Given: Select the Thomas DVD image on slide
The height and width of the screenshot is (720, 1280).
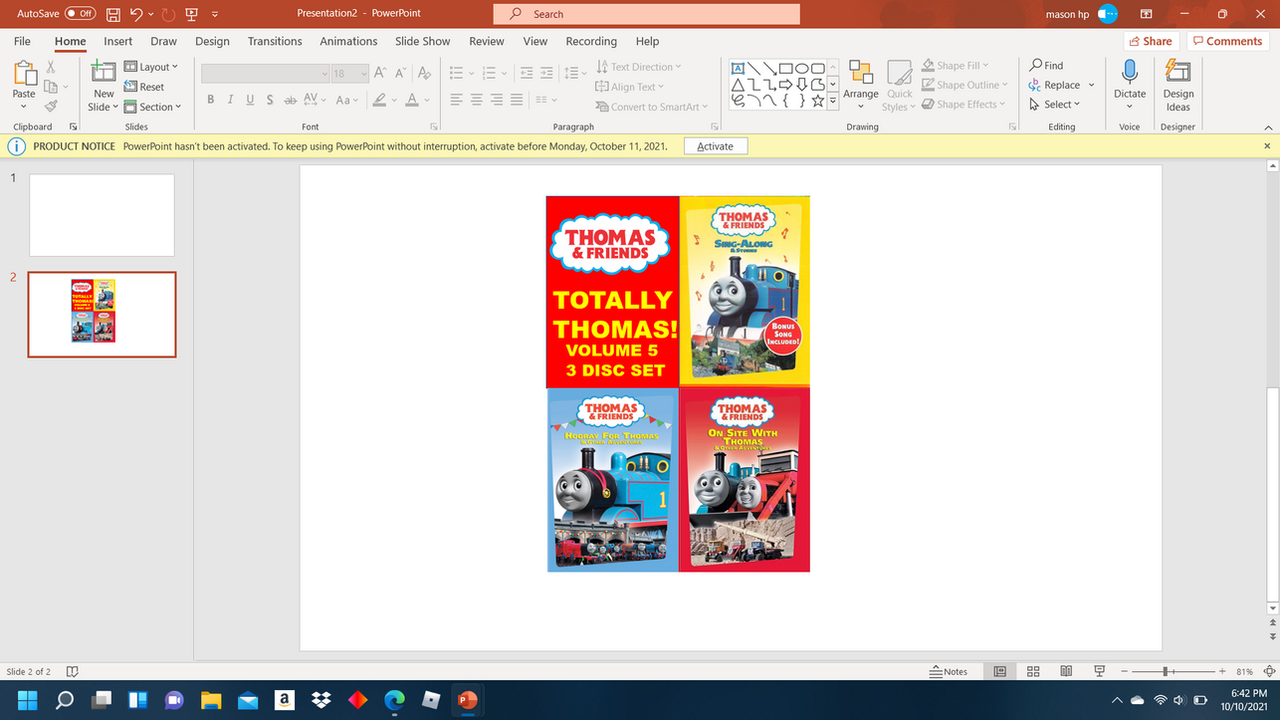Looking at the screenshot, I should tap(678, 384).
